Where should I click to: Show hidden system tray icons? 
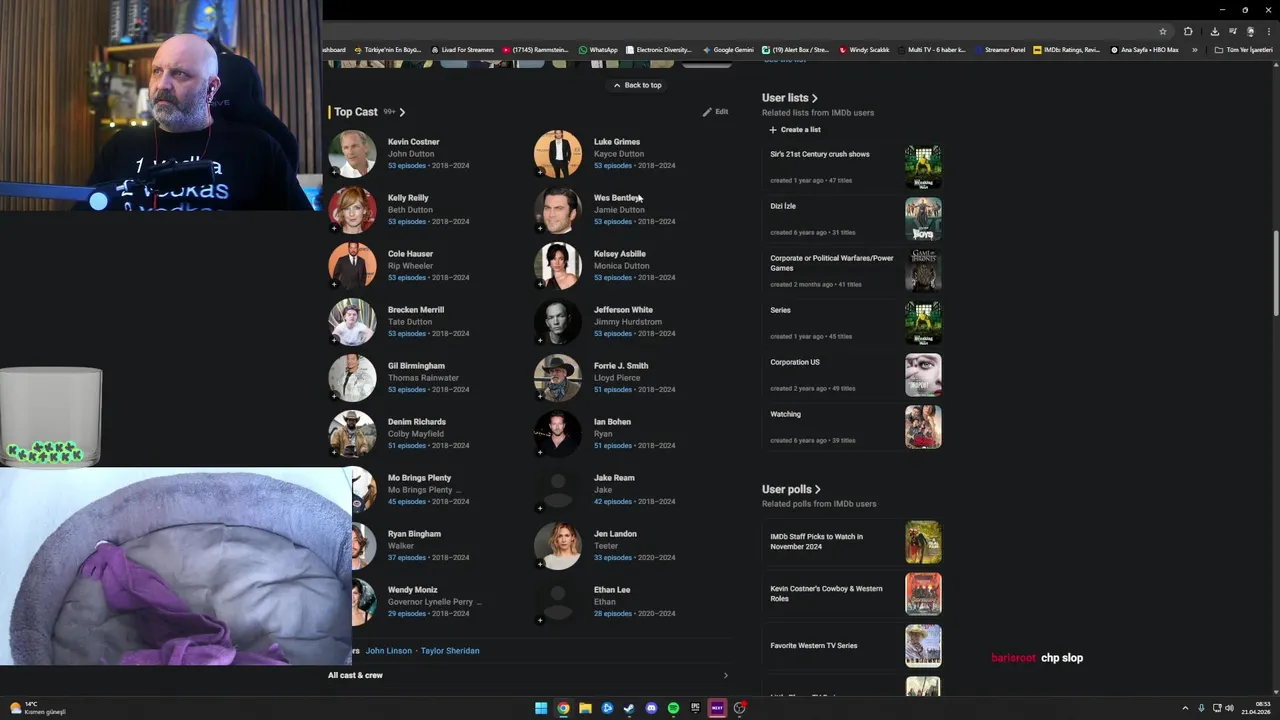(x=1185, y=708)
